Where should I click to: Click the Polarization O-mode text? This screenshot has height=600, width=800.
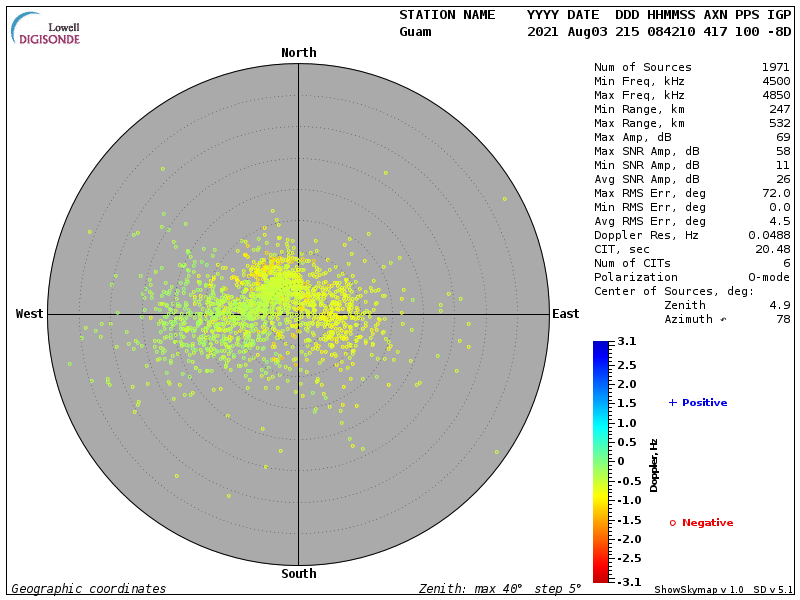776,277
